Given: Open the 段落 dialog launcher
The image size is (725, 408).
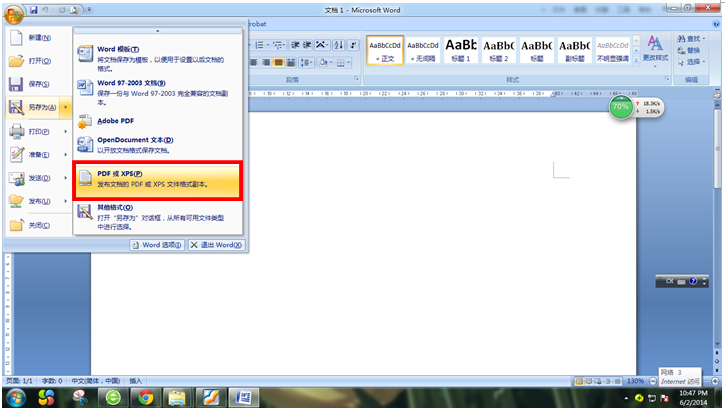Looking at the screenshot, I should point(356,79).
